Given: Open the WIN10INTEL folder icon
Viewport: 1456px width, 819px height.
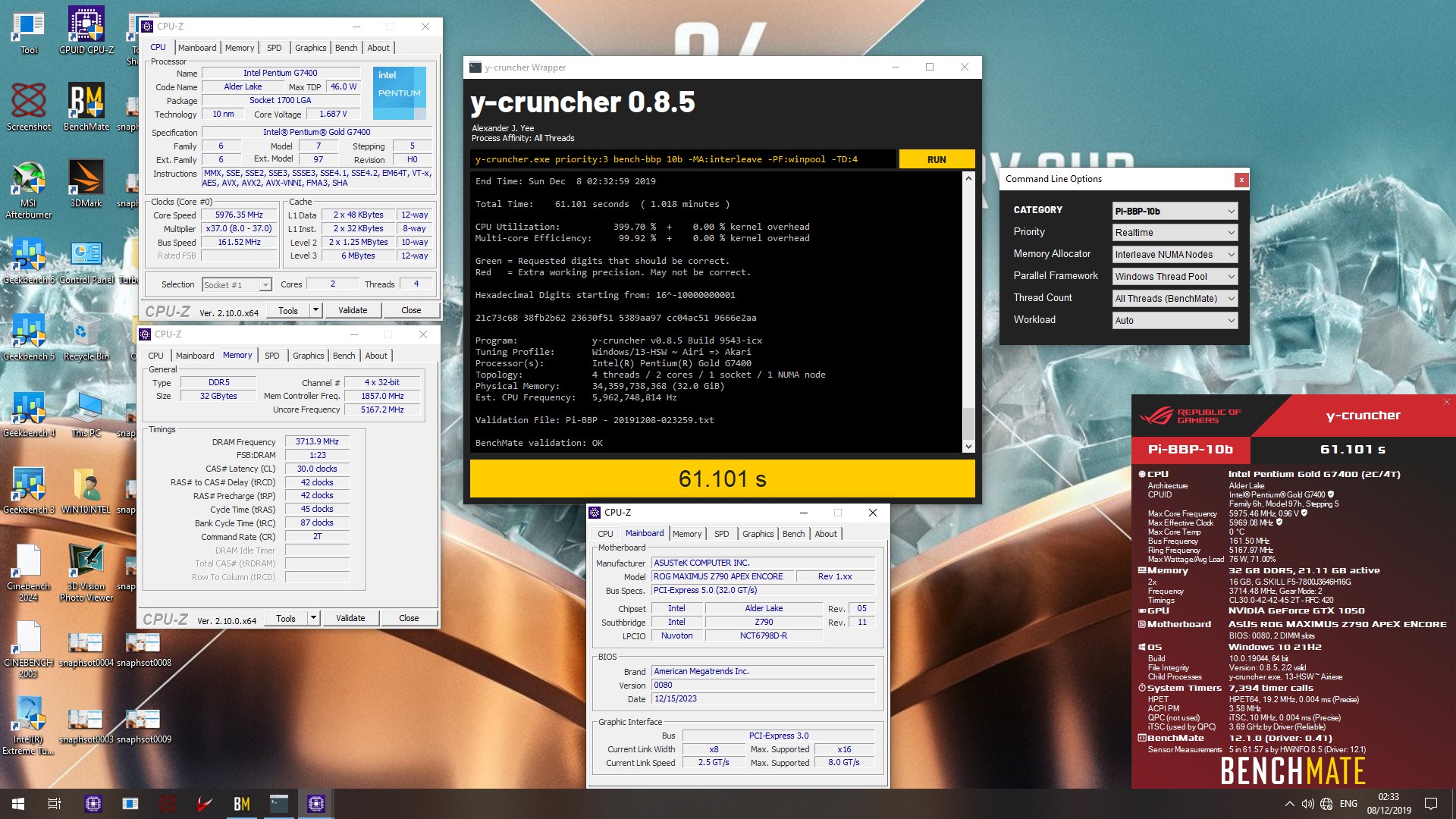Looking at the screenshot, I should click(x=86, y=490).
